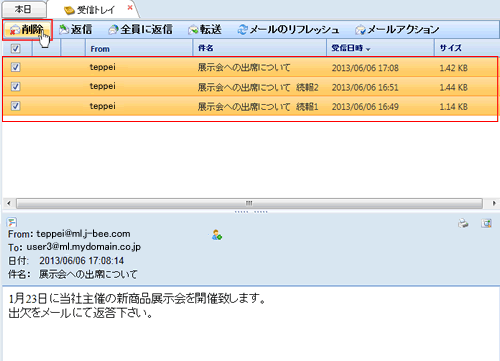Refresh mail with メールのリフレッシュ
Screen dimensions: 500x361
288,30
